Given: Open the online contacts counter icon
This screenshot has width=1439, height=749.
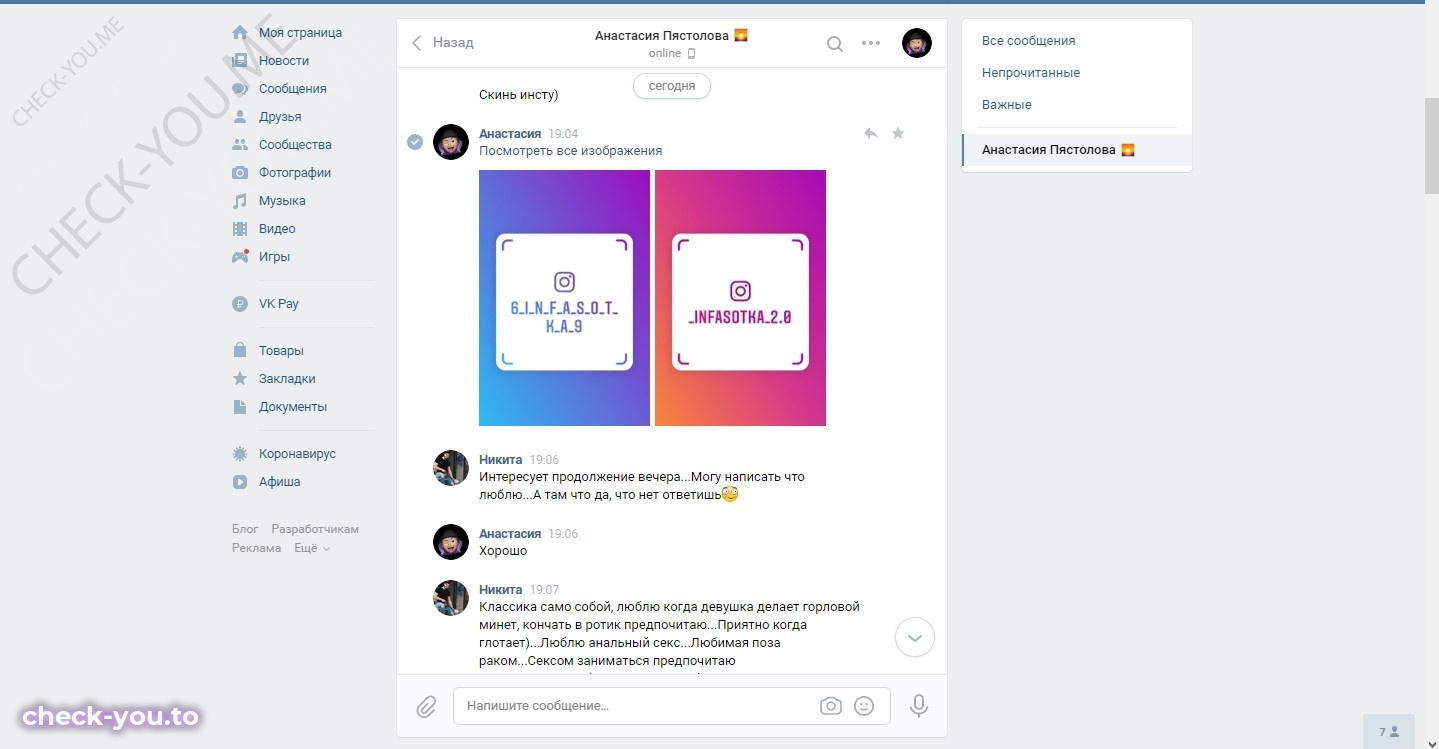Looking at the screenshot, I should (x=1390, y=732).
